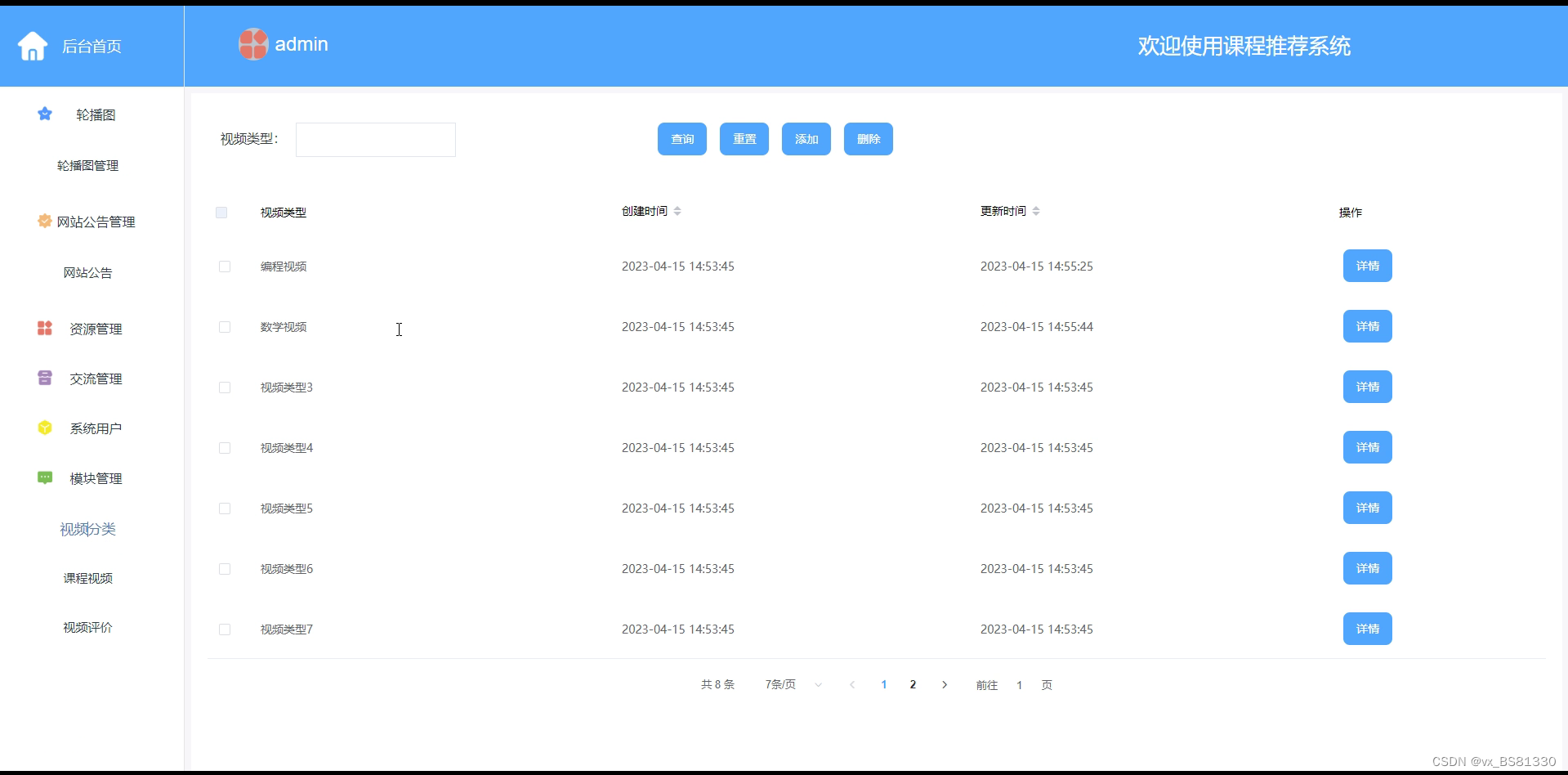Open the 7条/页 page size dropdown

click(x=792, y=685)
